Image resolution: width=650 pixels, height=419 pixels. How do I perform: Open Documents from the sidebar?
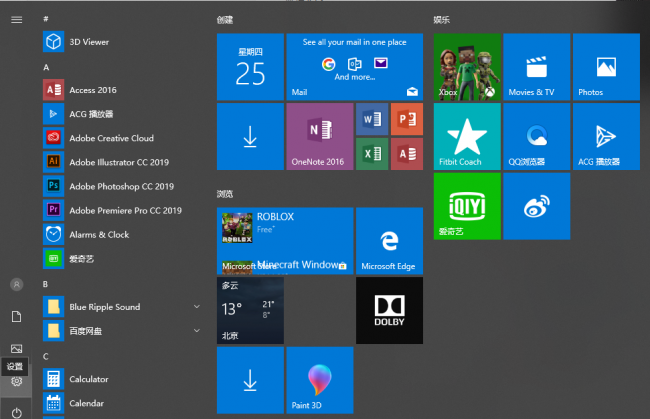(17, 317)
